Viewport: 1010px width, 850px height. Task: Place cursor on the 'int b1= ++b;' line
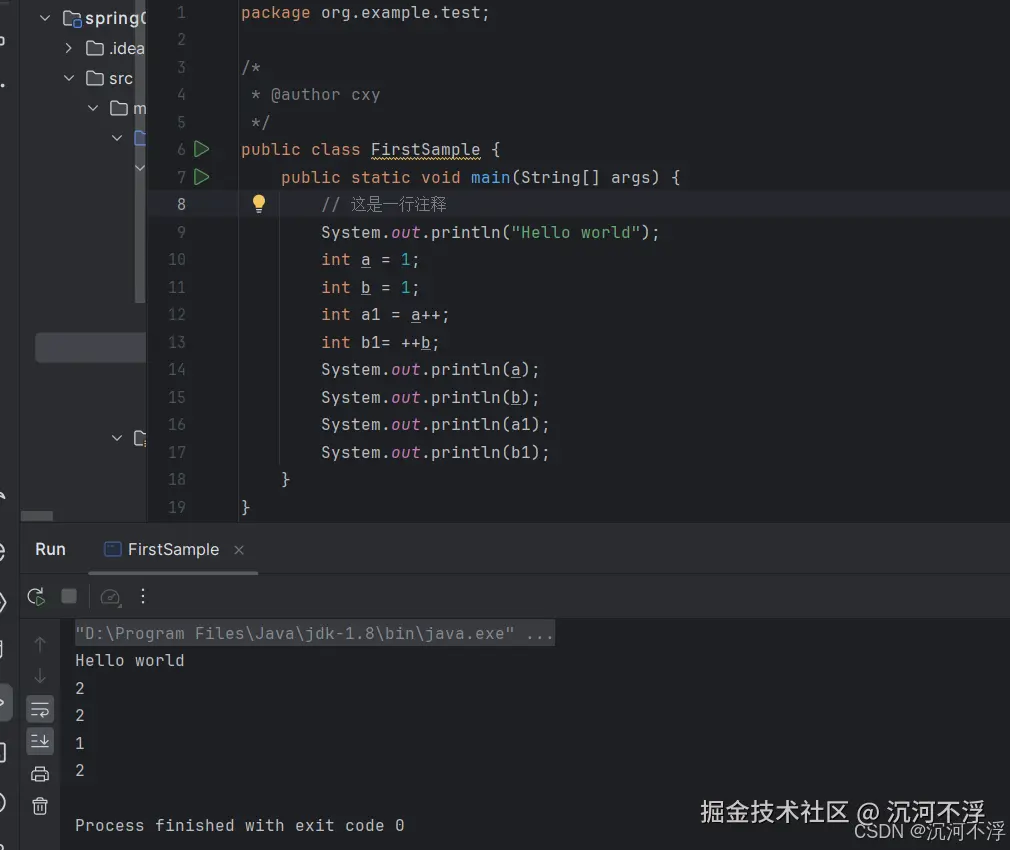coord(380,343)
